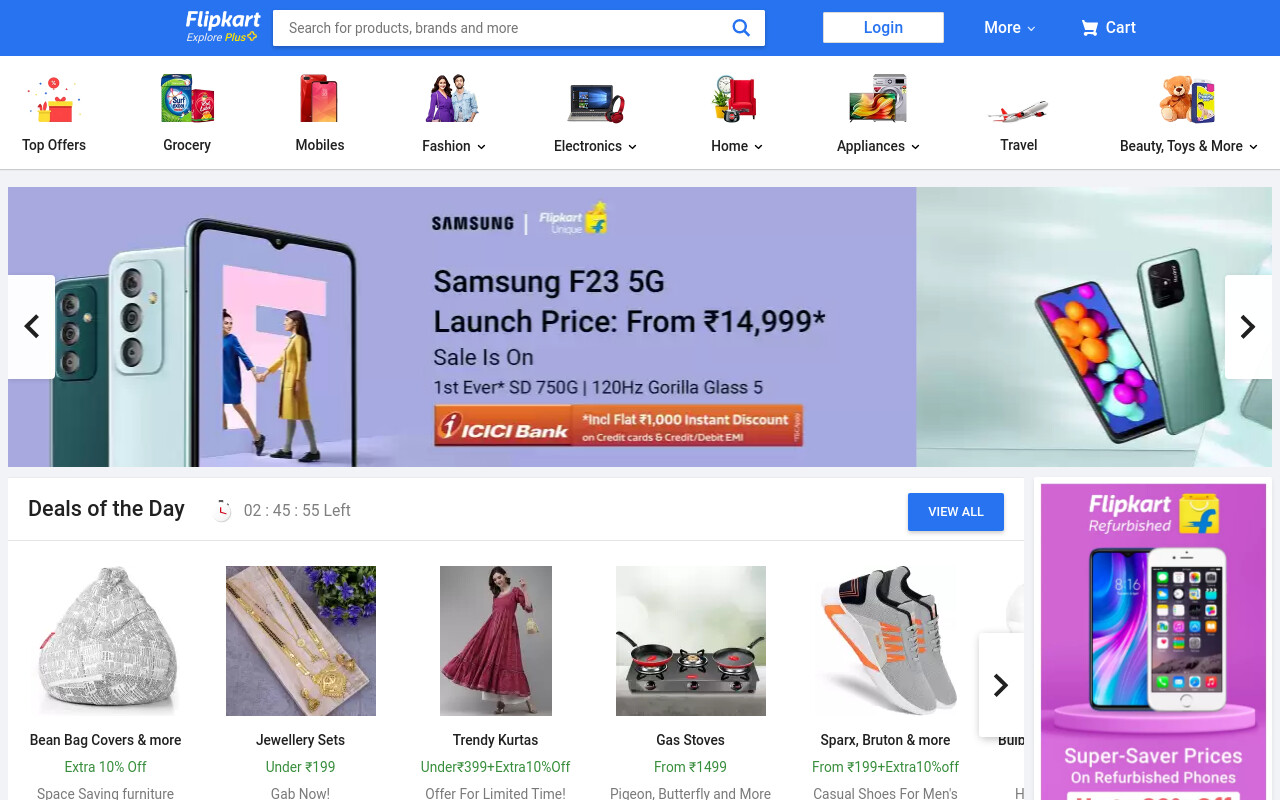Click 'Grocery' label
Viewport: 1280px width, 800px height.
click(x=187, y=145)
